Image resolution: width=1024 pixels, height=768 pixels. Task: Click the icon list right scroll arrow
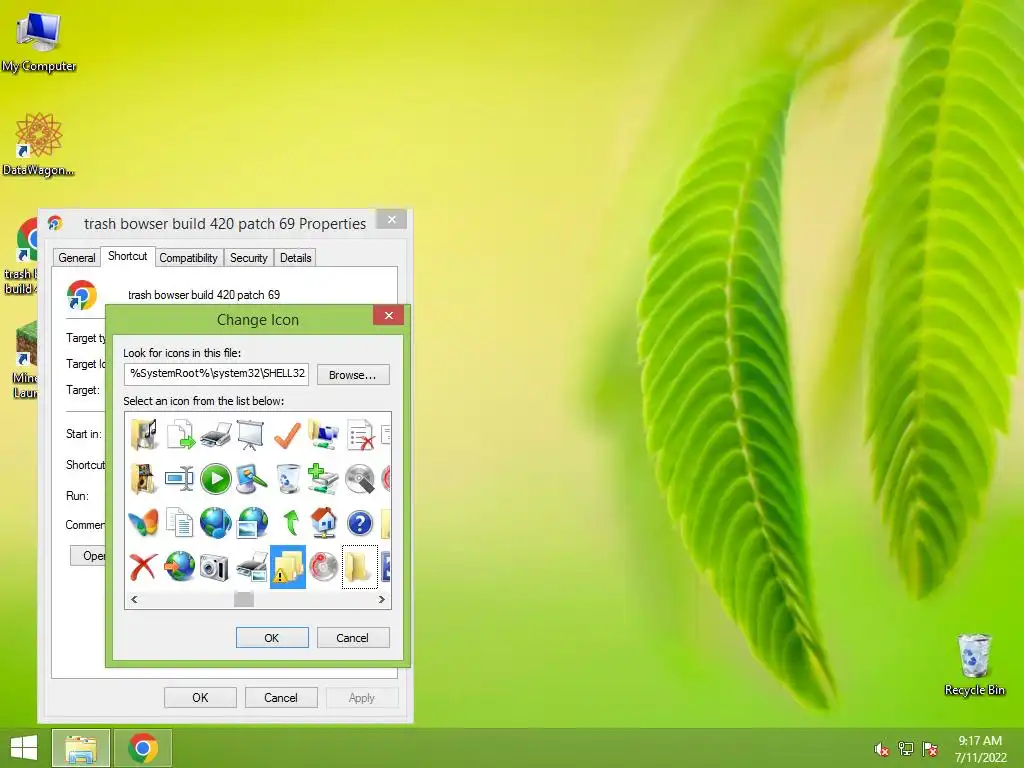381,599
